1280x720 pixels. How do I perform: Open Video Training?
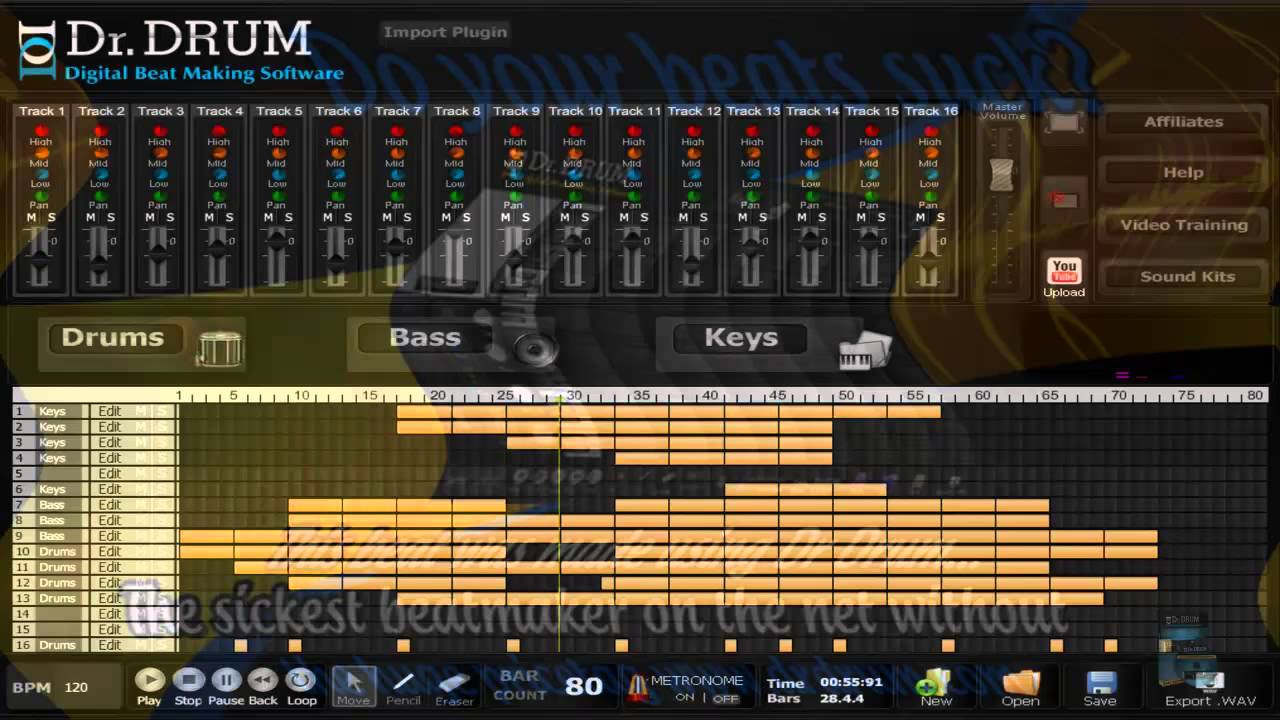tap(1184, 225)
